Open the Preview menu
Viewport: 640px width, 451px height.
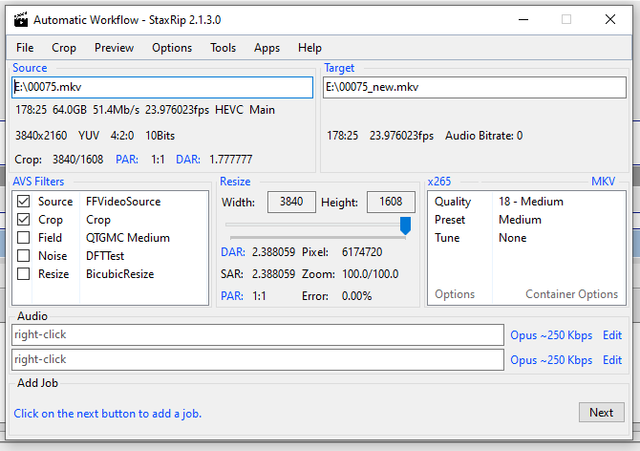[114, 48]
